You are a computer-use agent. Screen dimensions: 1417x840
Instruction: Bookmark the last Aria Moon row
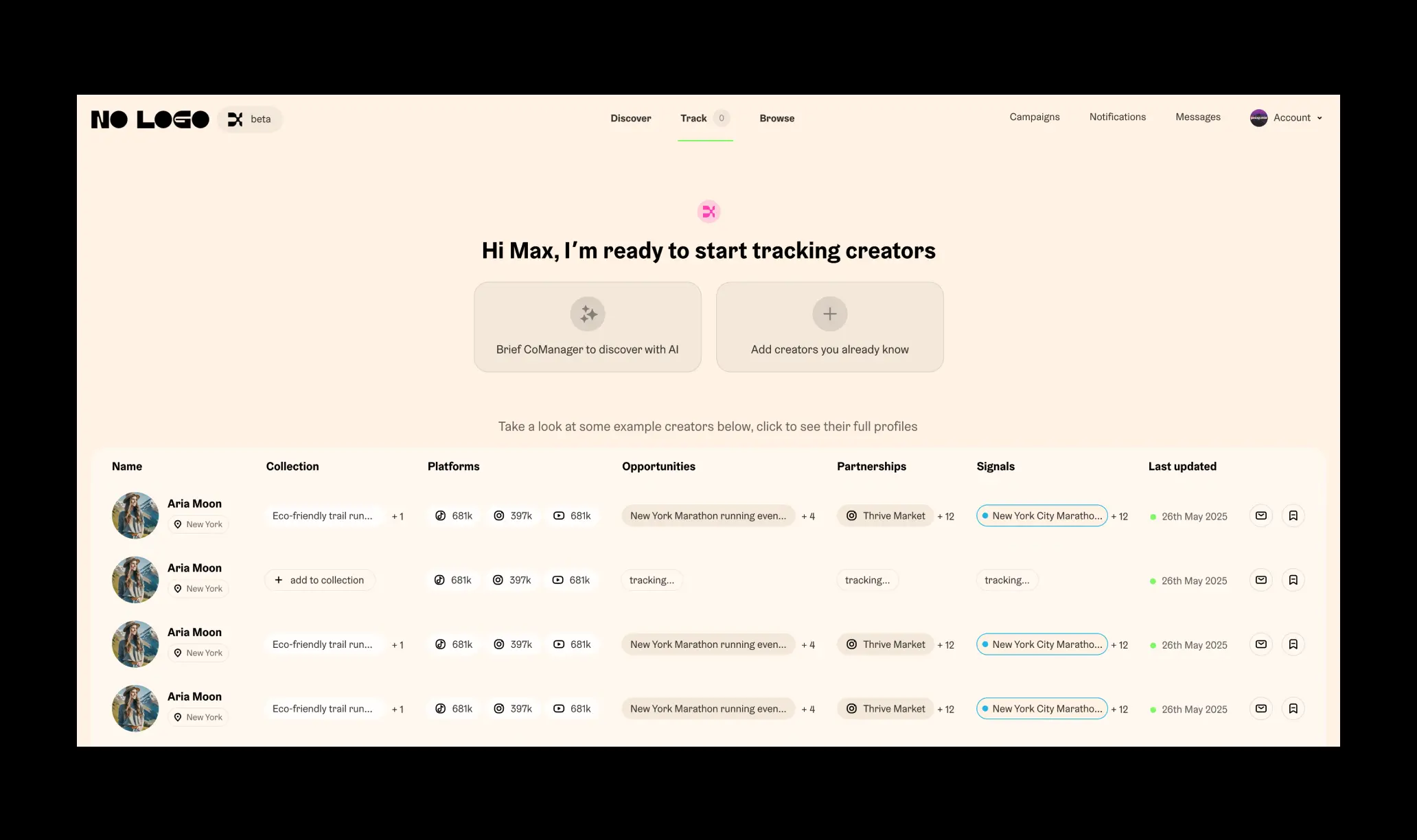point(1293,708)
